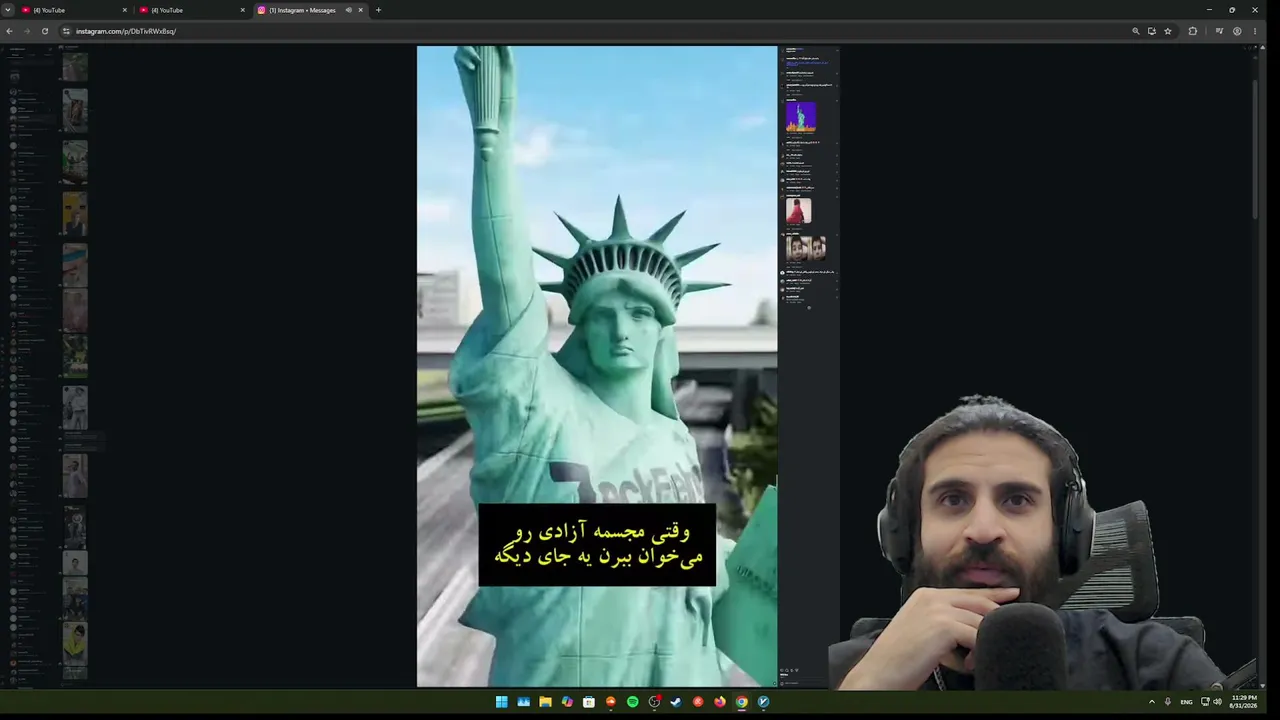Open the browser extensions puzzle icon
The height and width of the screenshot is (720, 1280).
[1192, 31]
